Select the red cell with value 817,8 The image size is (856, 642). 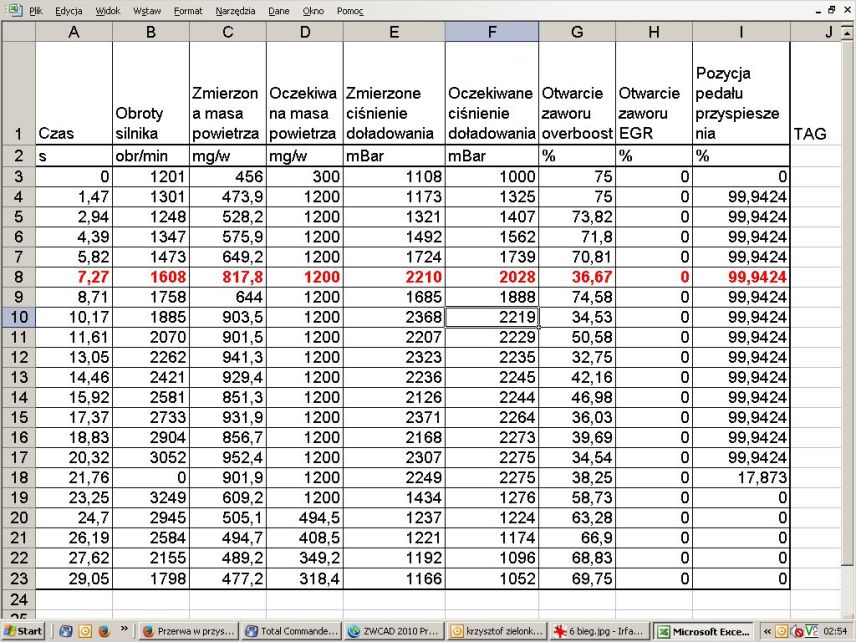click(228, 277)
